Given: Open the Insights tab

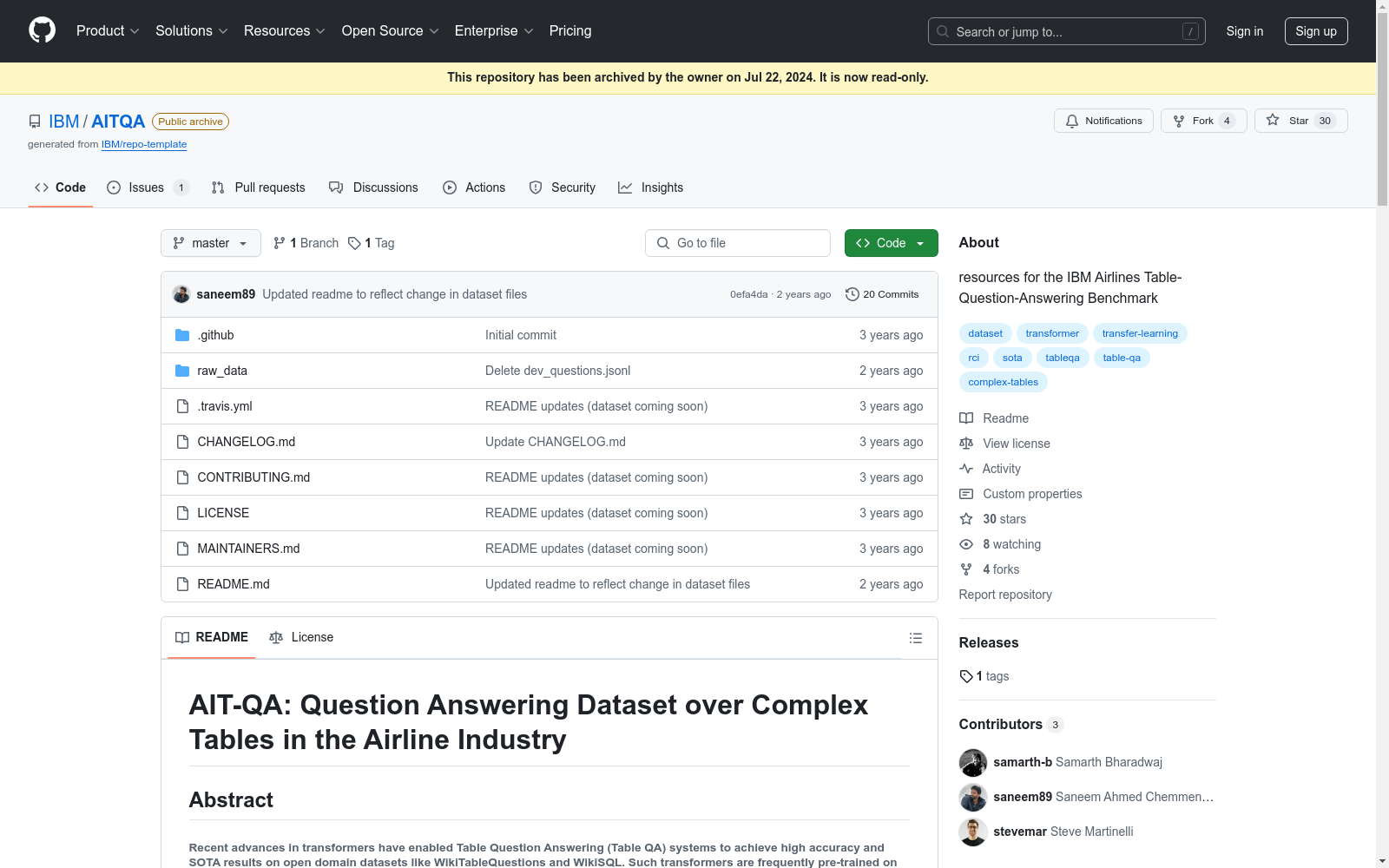Looking at the screenshot, I should tap(651, 187).
